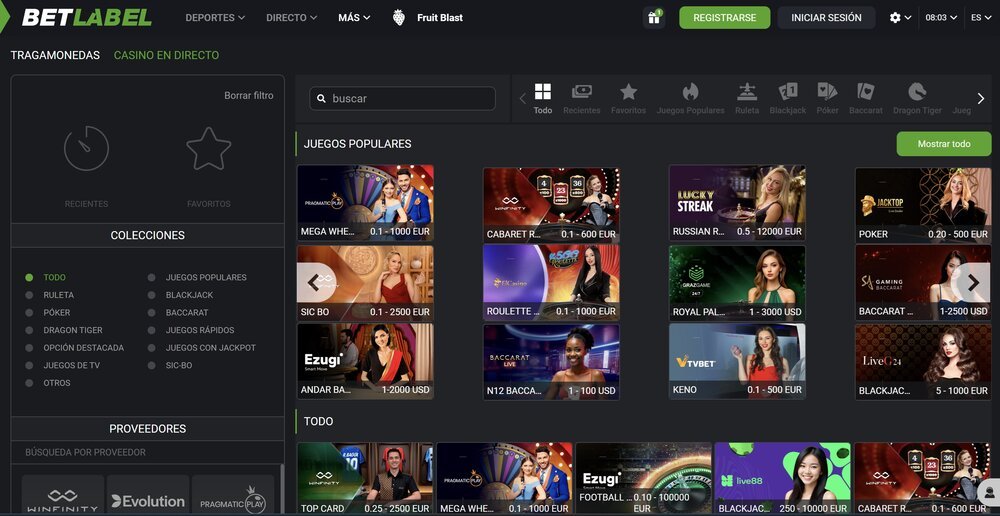Open the Andar Bahar Ezugi thumbnail
1000x516 pixels.
365,361
